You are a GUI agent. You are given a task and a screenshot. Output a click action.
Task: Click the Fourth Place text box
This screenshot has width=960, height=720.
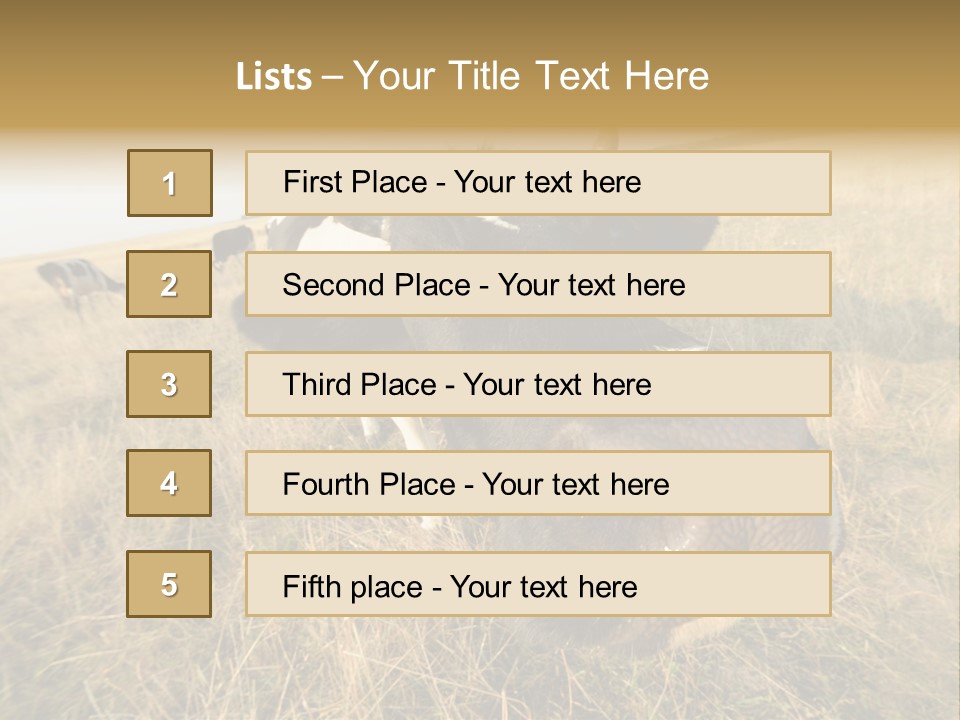click(538, 483)
